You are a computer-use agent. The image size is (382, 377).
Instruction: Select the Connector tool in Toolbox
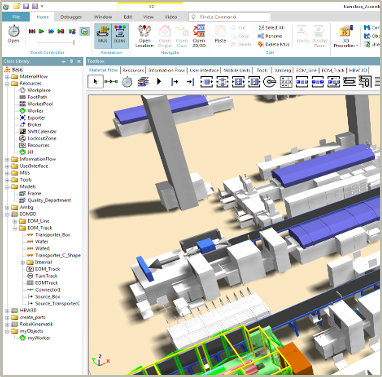[111, 81]
